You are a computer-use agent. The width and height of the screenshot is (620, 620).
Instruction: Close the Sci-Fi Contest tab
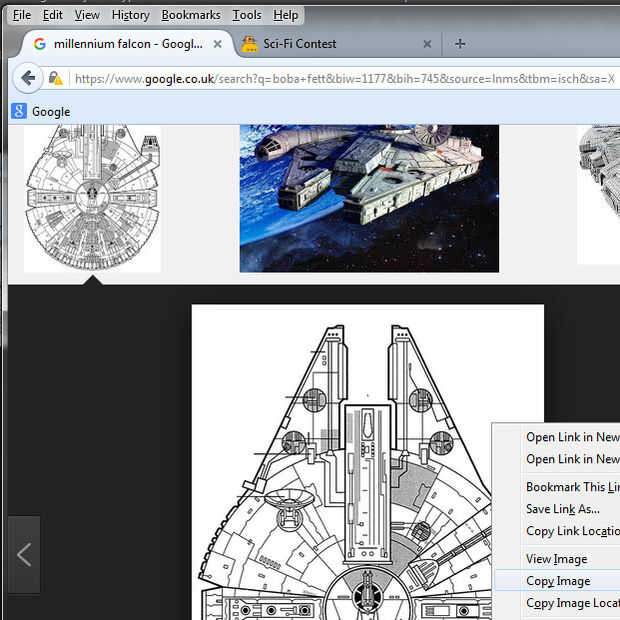coord(427,44)
